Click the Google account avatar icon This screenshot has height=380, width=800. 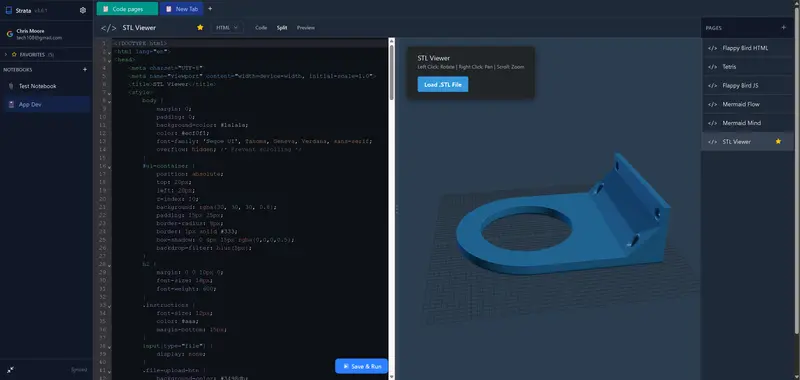click(x=10, y=34)
